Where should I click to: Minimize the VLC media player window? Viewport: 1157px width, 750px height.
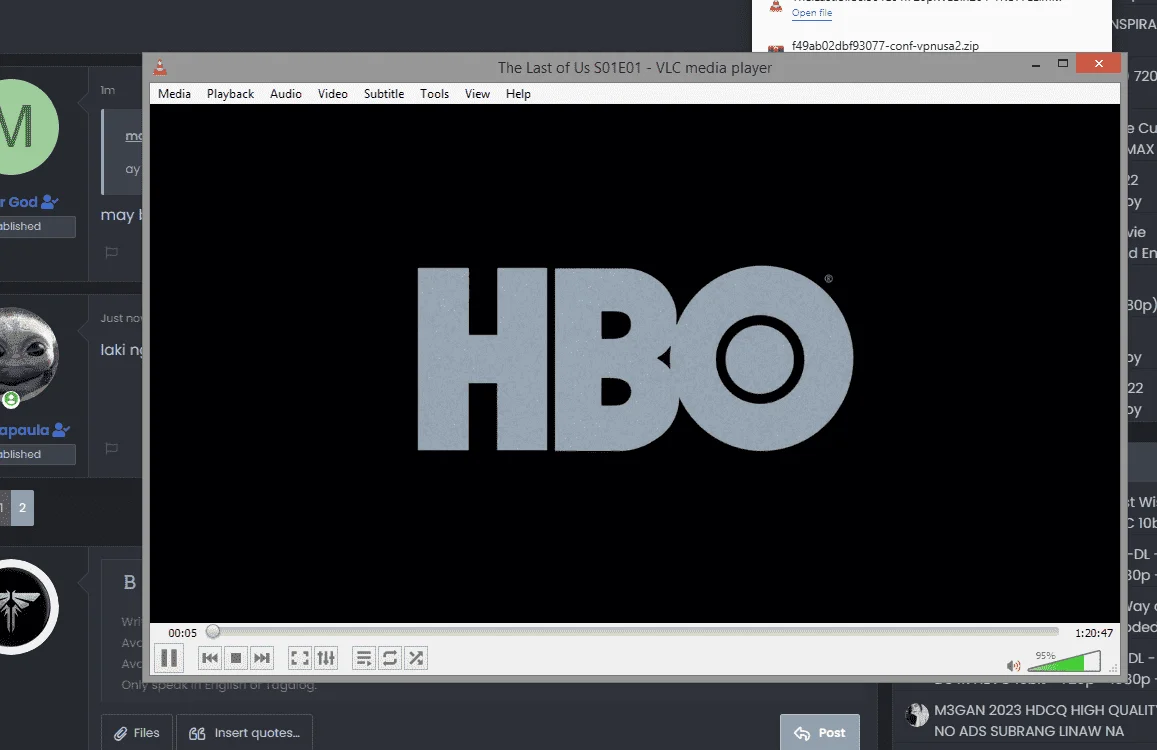(x=1036, y=65)
